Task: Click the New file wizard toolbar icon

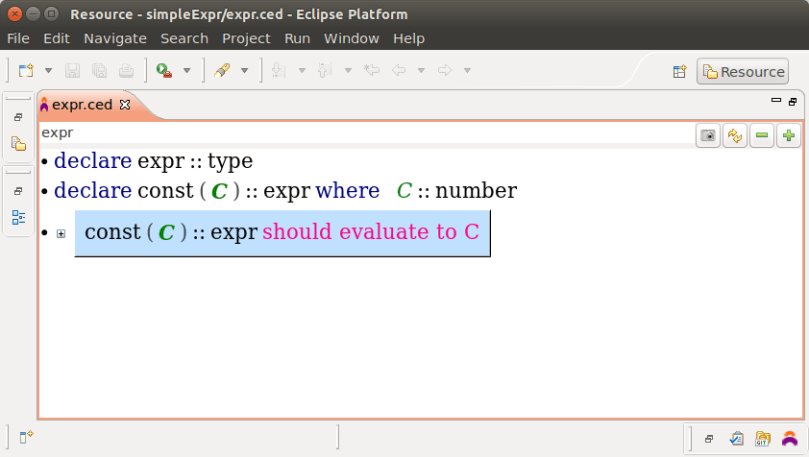Action: click(x=25, y=71)
